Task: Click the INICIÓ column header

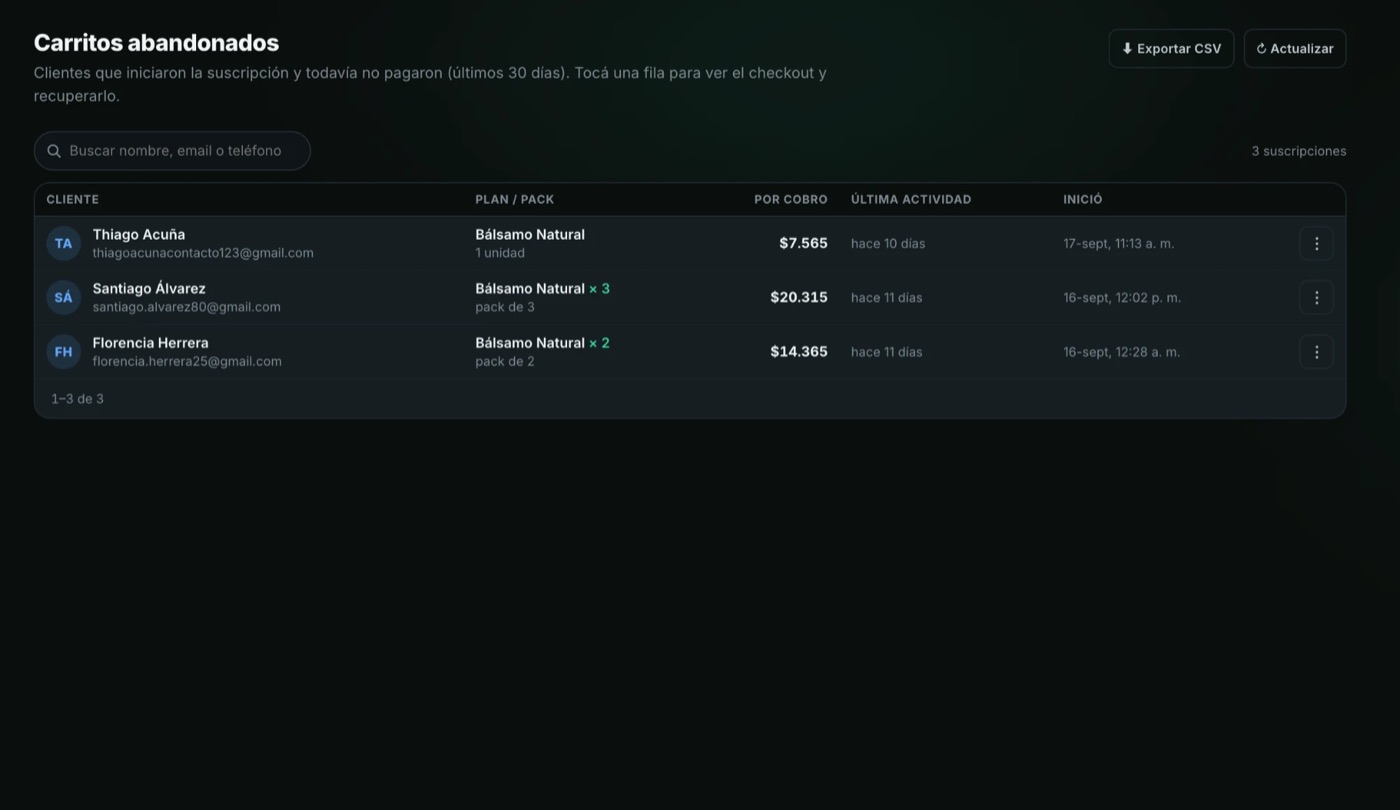Action: click(1083, 199)
